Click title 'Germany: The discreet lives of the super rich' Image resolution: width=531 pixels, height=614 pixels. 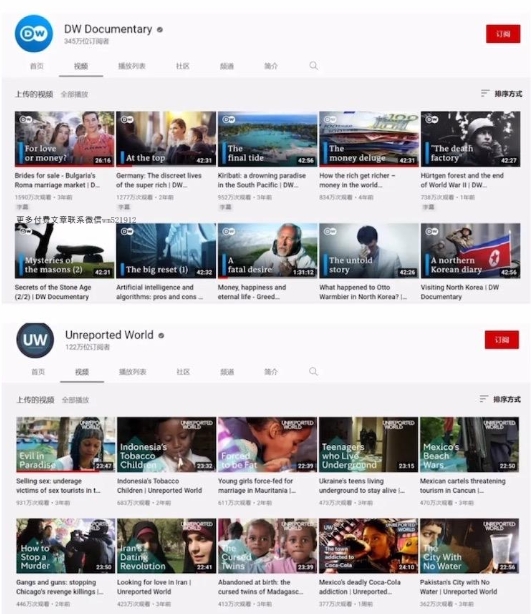159,180
